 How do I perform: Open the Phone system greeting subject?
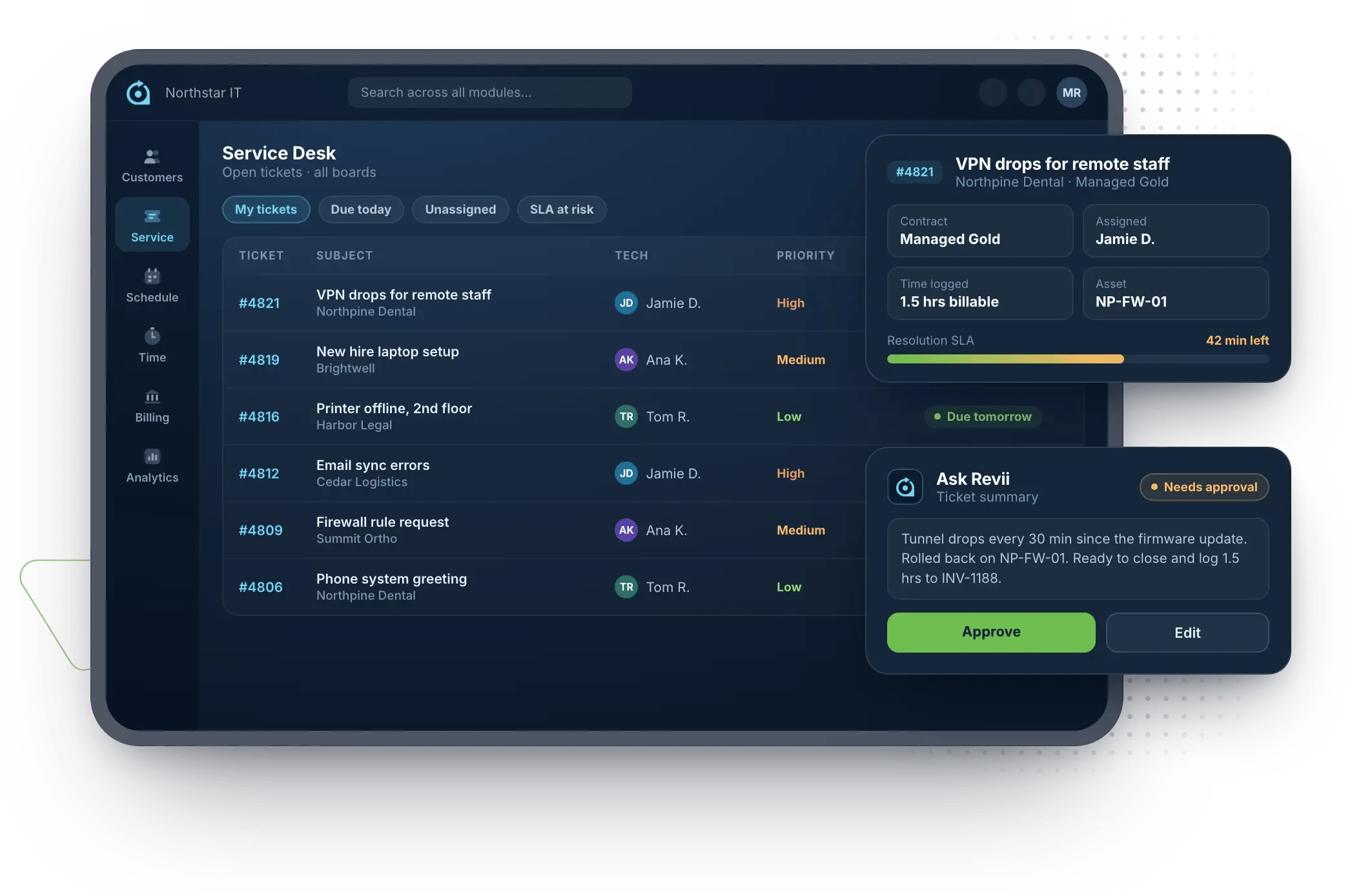tap(391, 578)
